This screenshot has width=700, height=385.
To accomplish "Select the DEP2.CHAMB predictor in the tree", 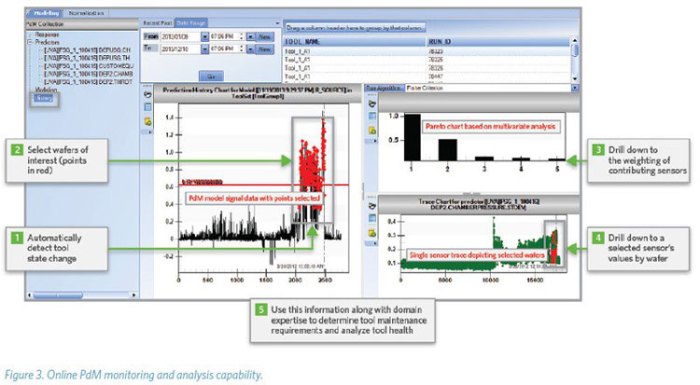I will tap(88, 74).
